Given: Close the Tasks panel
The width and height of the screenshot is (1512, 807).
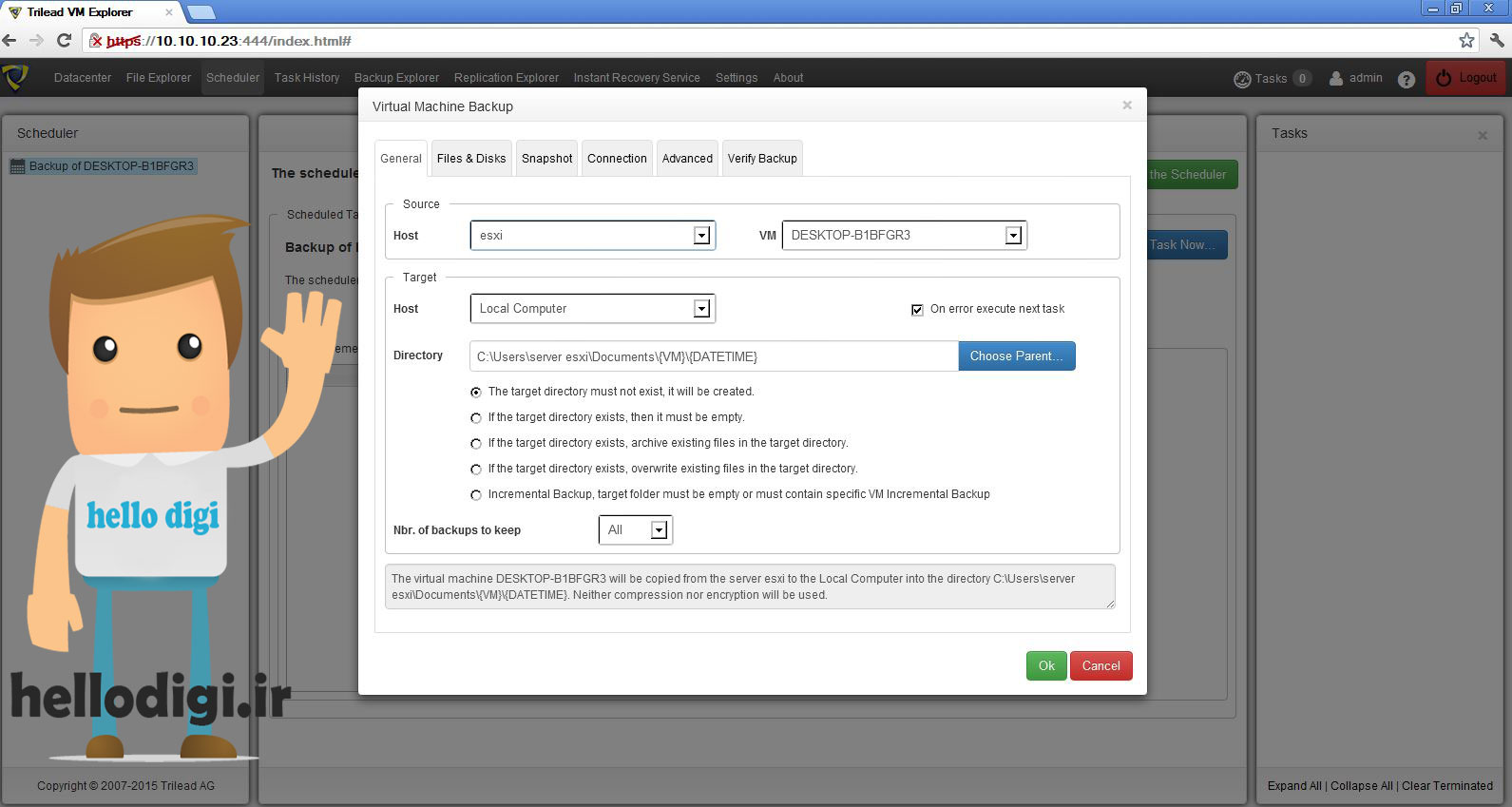Looking at the screenshot, I should tap(1483, 135).
